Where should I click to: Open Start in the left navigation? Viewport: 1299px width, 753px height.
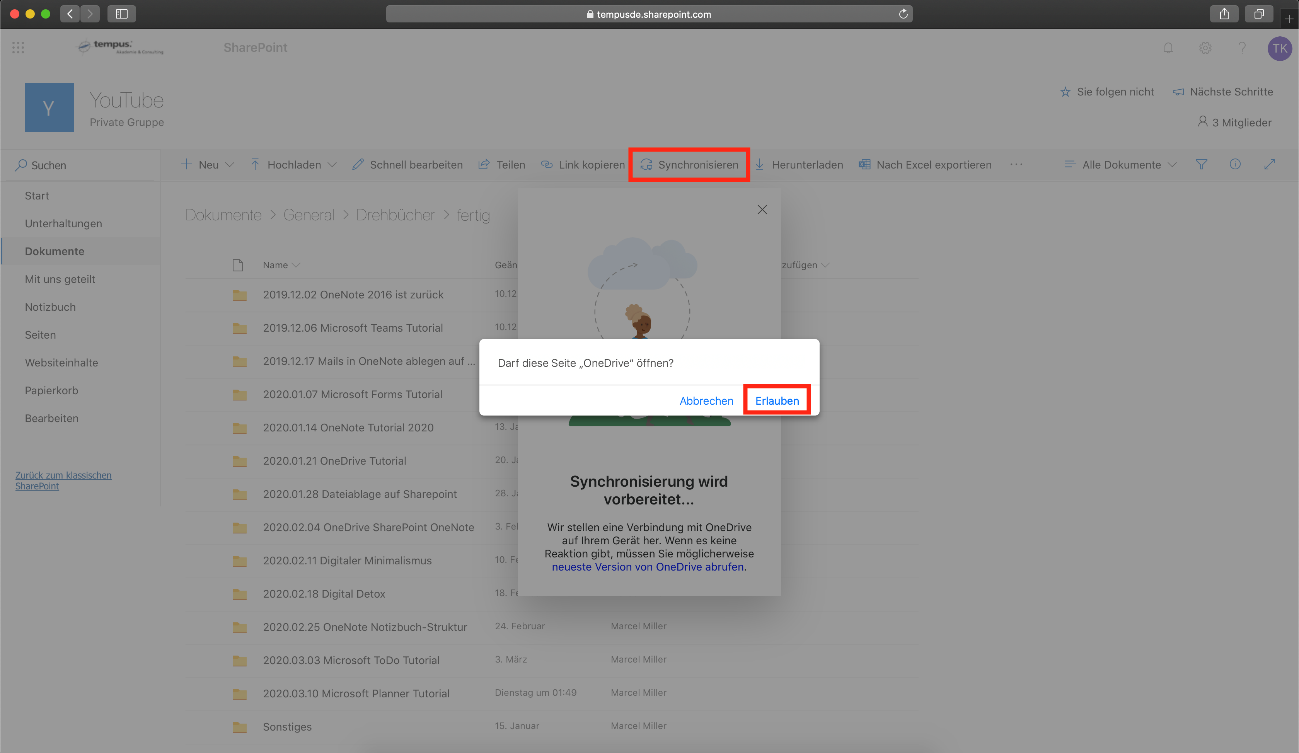pos(37,196)
